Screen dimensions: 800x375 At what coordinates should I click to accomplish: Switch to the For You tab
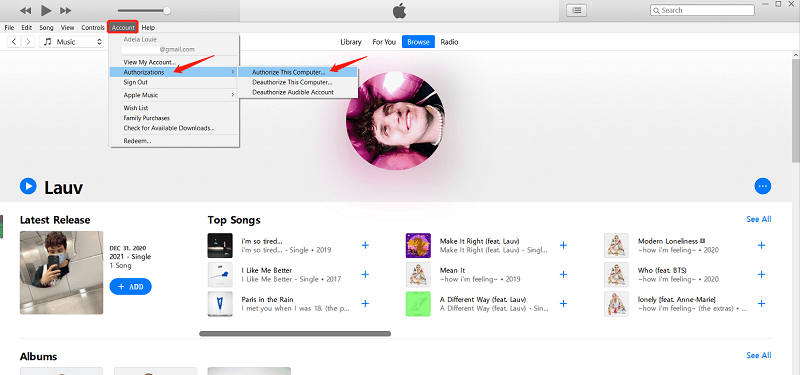(x=384, y=42)
